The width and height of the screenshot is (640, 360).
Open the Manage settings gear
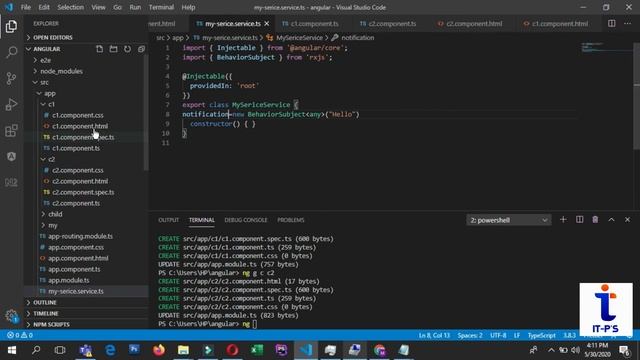tap(11, 316)
